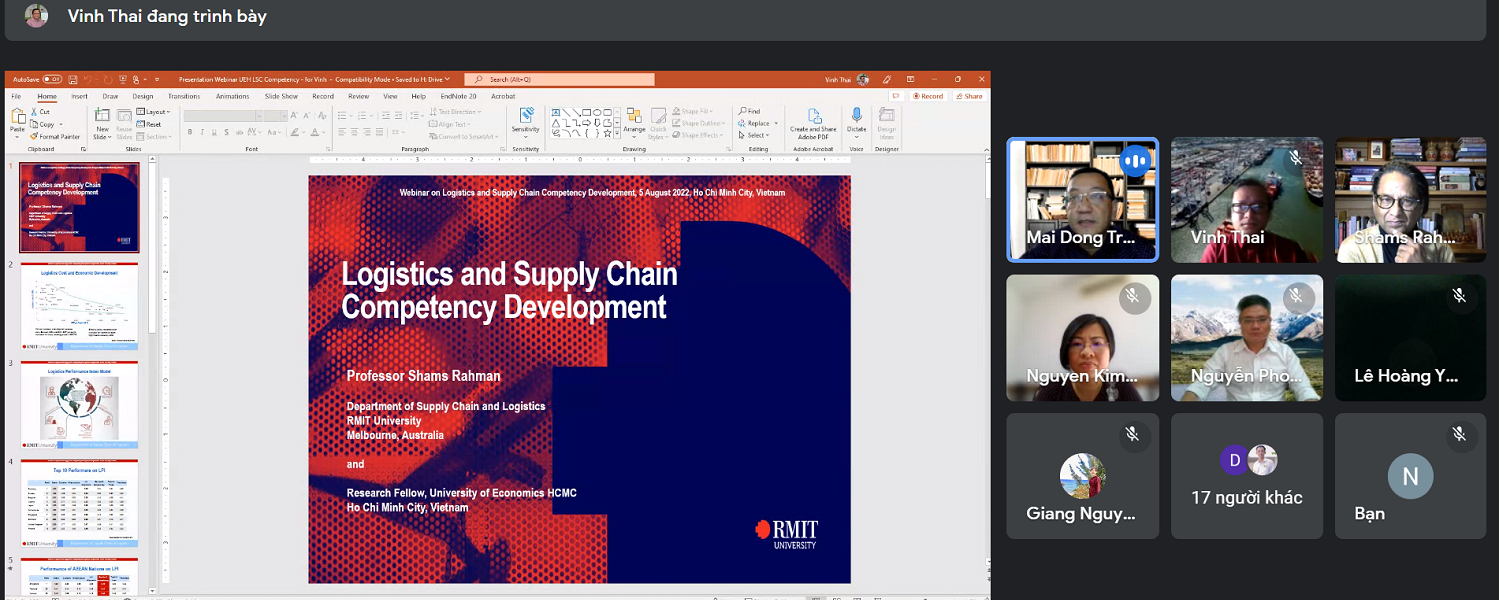Open the Select dropdown in Editing
This screenshot has width=1499, height=600.
755,136
